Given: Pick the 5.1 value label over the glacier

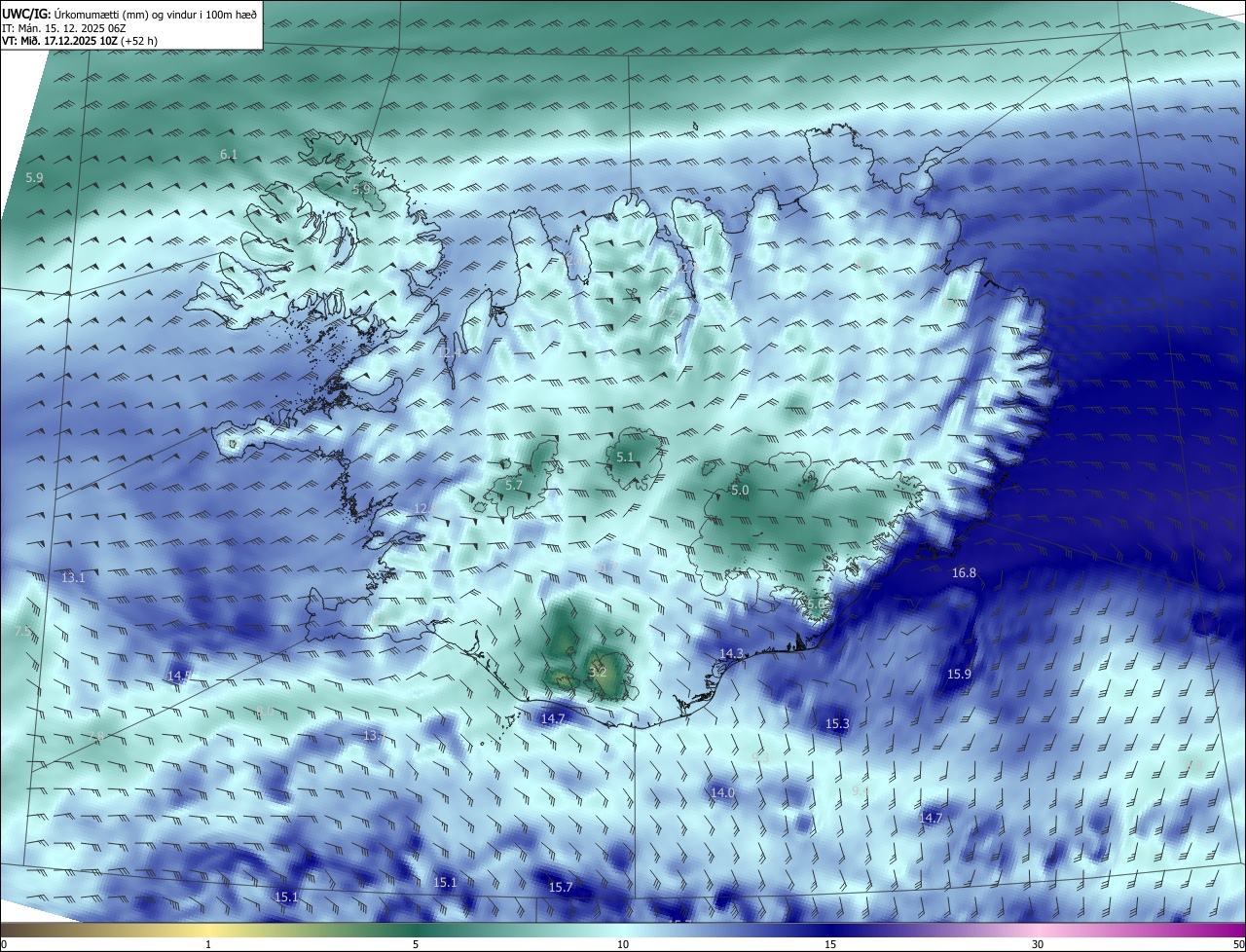Looking at the screenshot, I should [625, 458].
